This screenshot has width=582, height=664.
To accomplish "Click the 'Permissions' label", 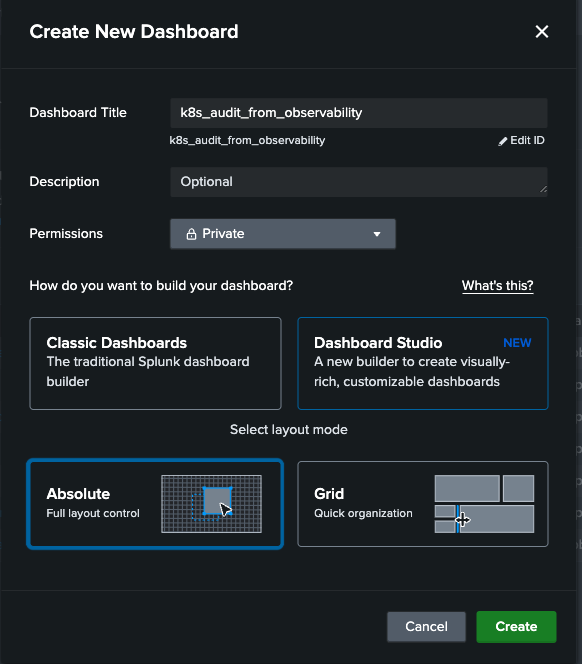I will (66, 234).
